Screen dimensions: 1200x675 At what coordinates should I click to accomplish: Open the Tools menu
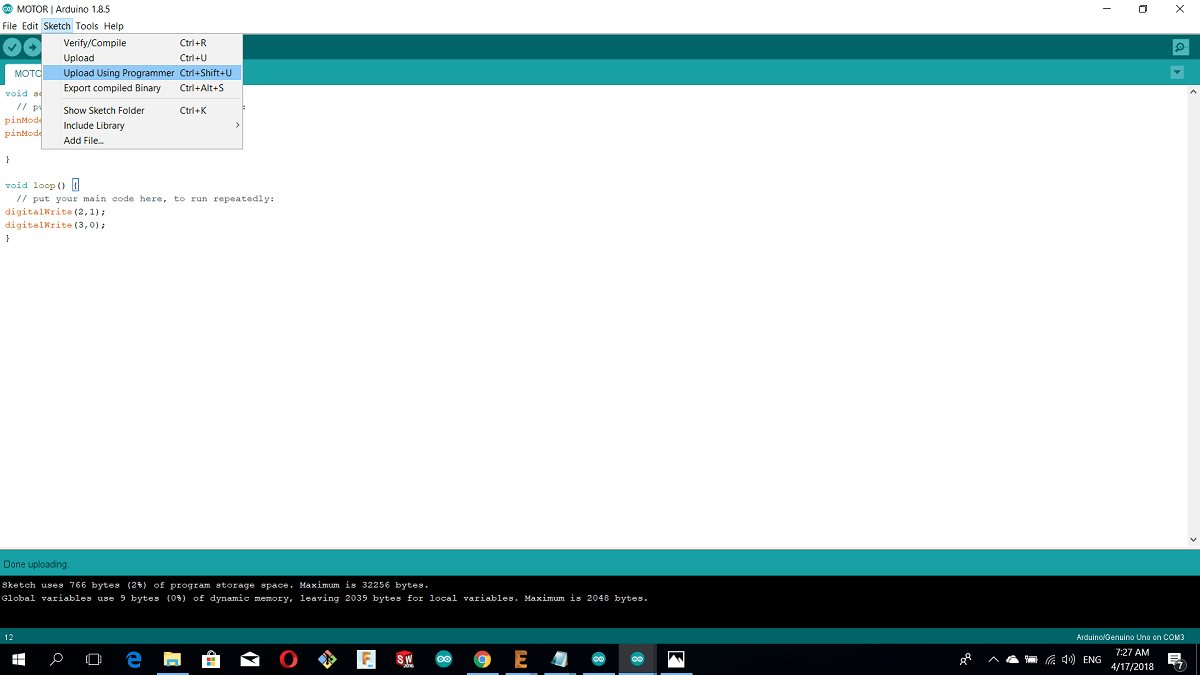(87, 26)
